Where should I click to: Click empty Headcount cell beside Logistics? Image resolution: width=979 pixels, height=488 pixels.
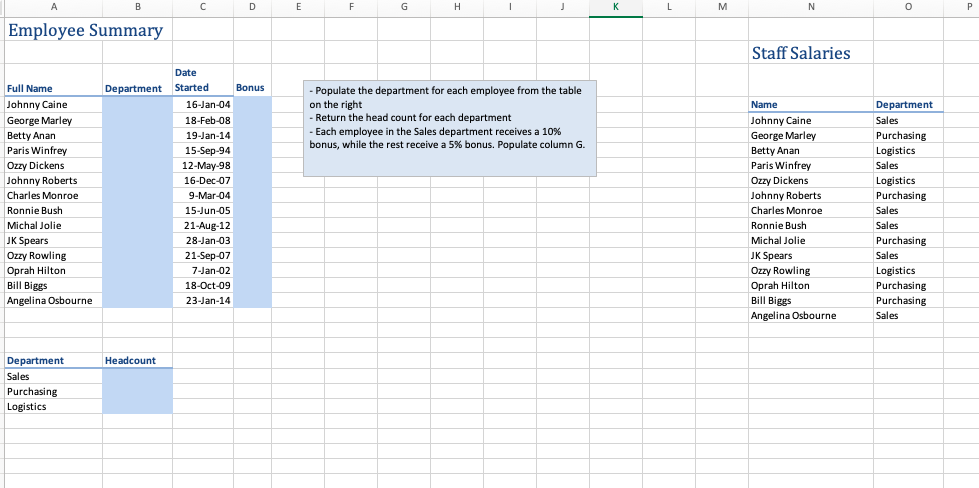pos(137,406)
